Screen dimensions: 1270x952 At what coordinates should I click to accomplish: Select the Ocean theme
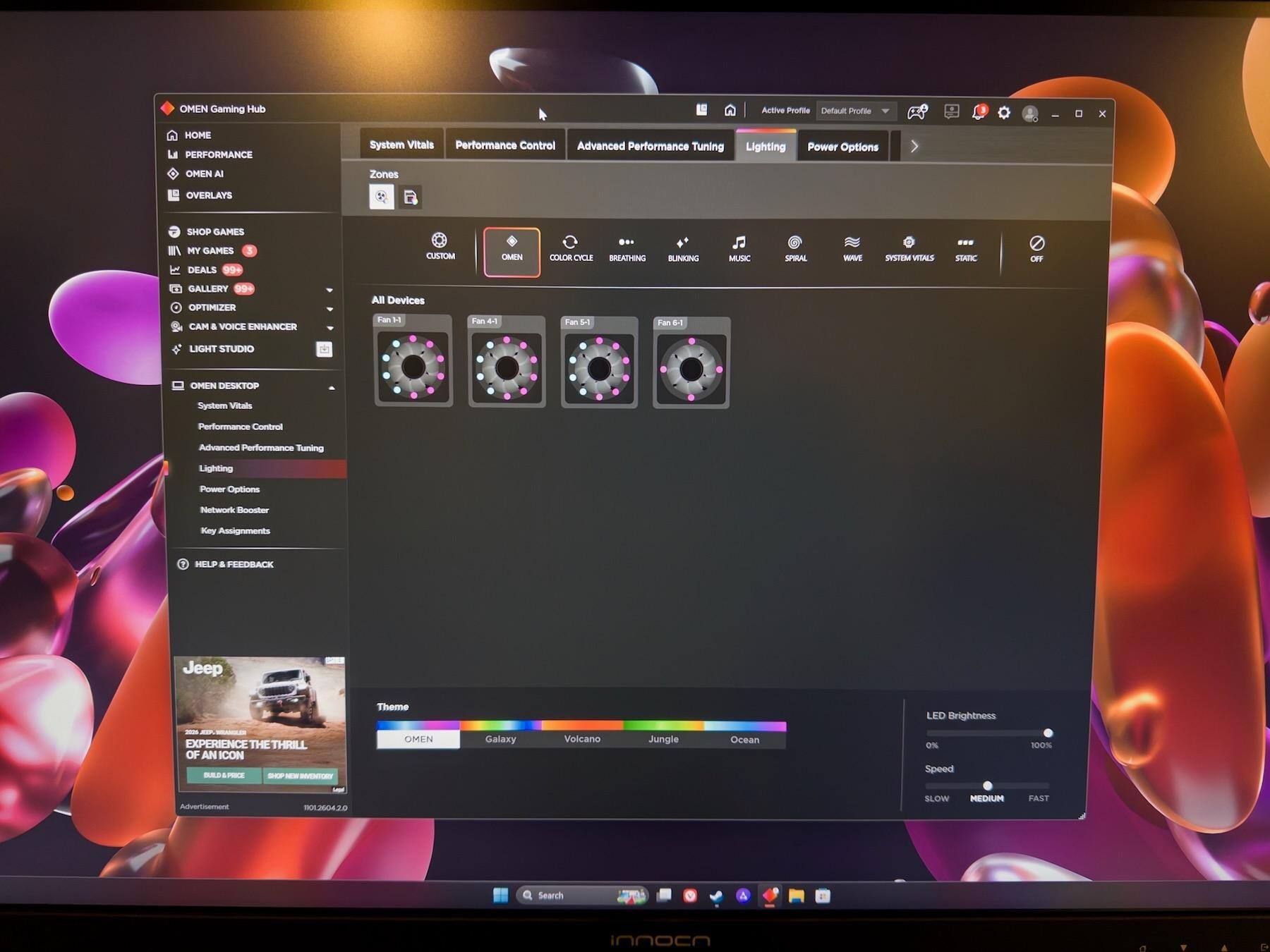pyautogui.click(x=745, y=740)
